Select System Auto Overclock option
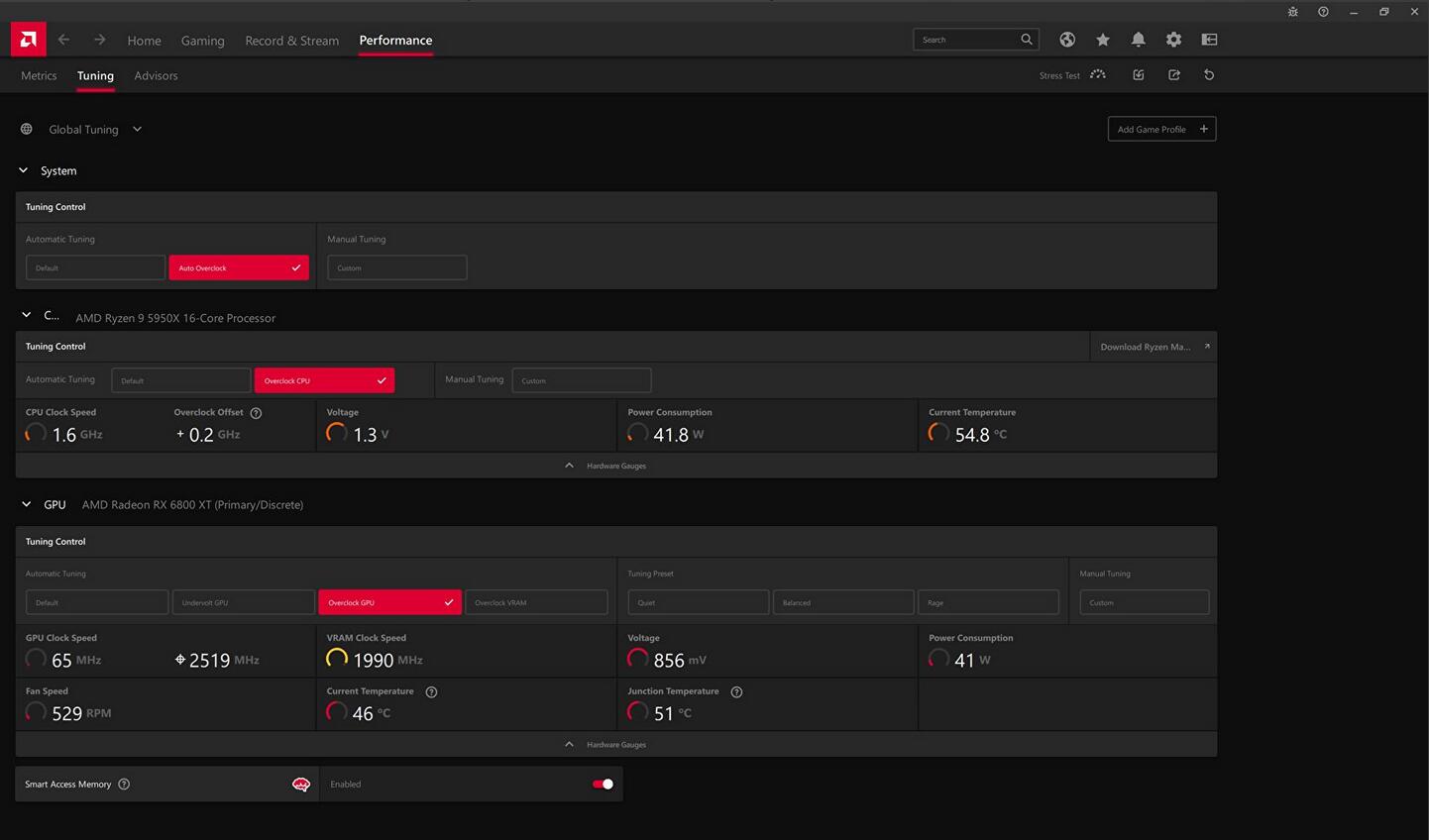Viewport: 1429px width, 840px height. (239, 267)
